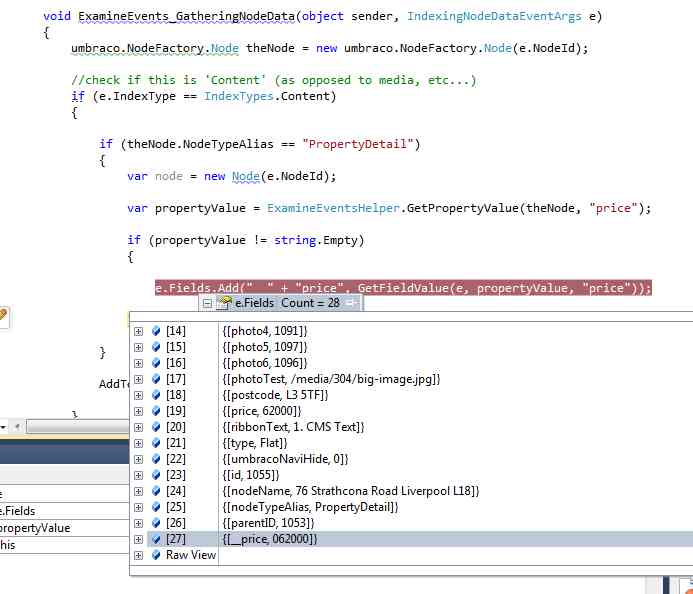The height and width of the screenshot is (594, 693).
Task: Expand entry [21] type
Action: (x=138, y=443)
